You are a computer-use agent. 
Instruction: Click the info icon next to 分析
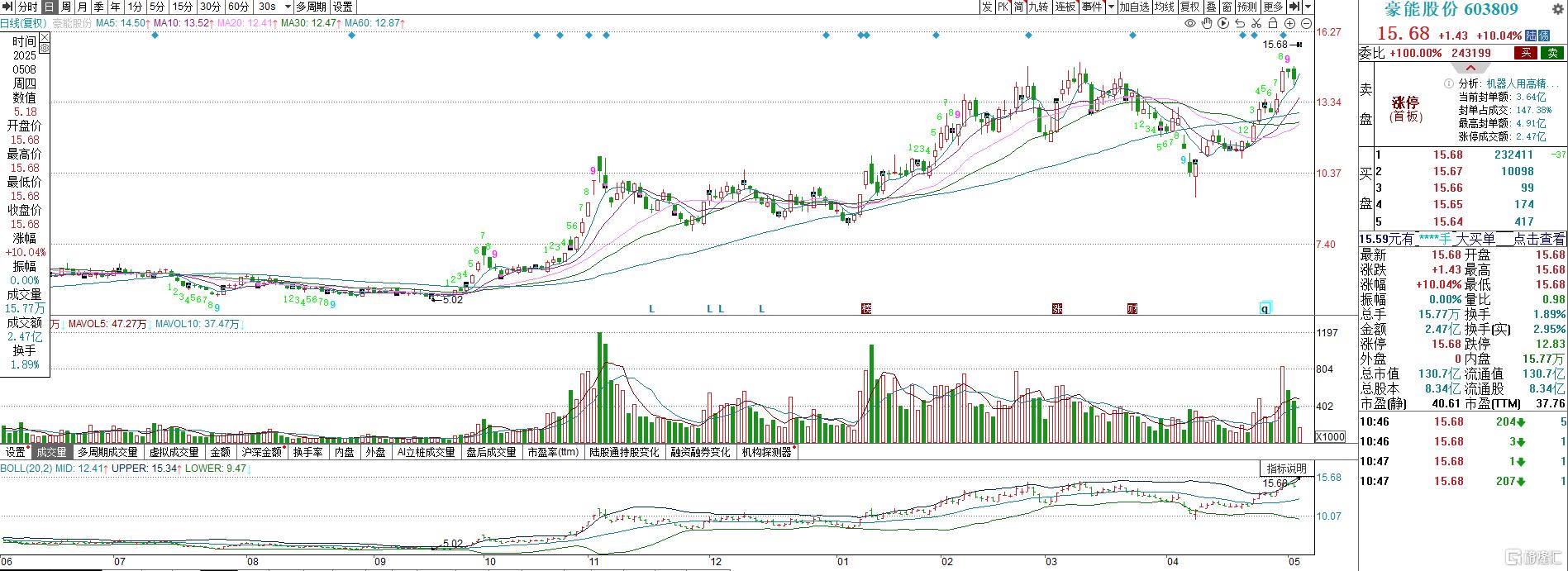pos(1449,83)
